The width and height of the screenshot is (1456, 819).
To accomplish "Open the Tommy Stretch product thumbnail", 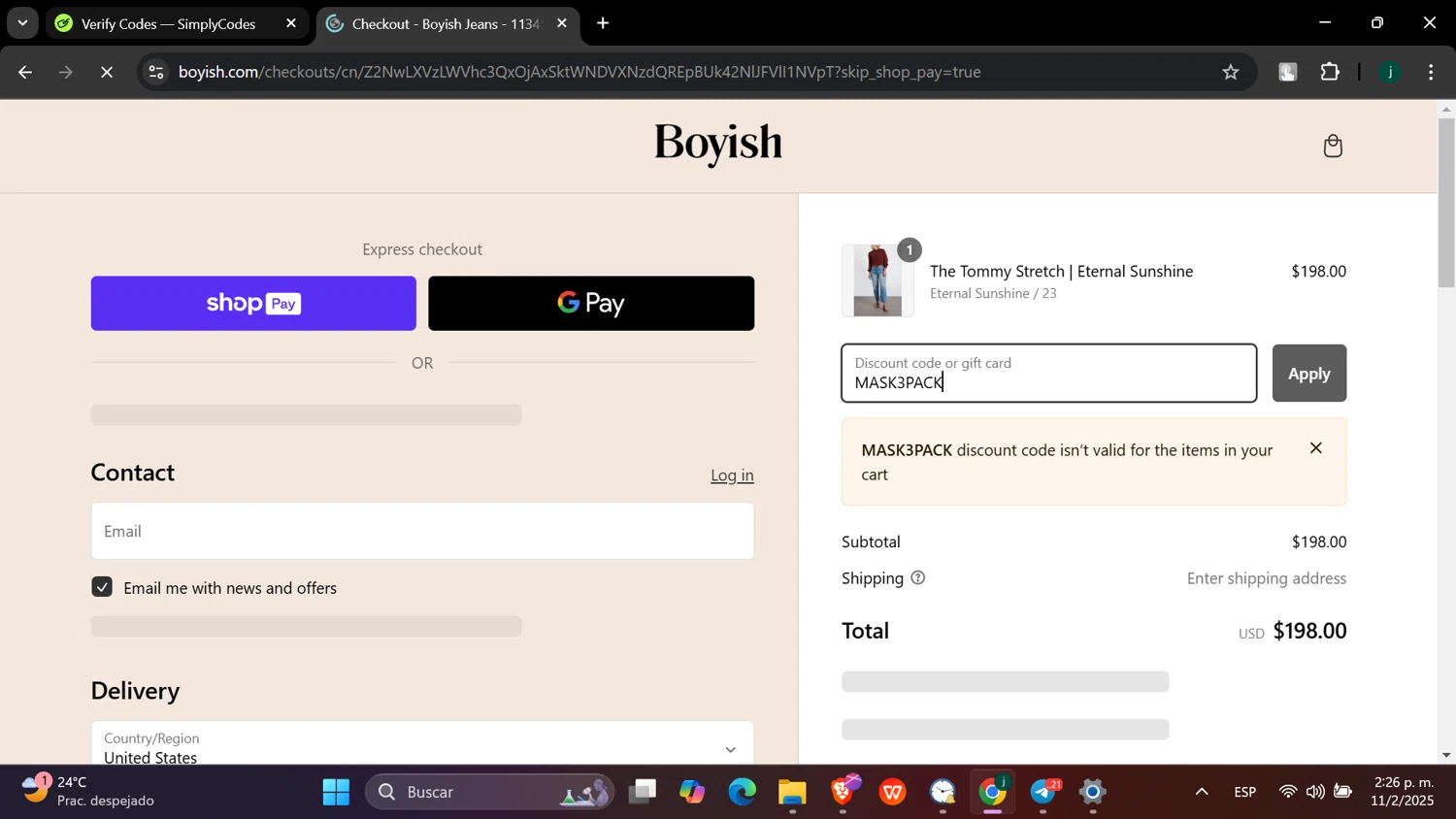I will pos(877,280).
